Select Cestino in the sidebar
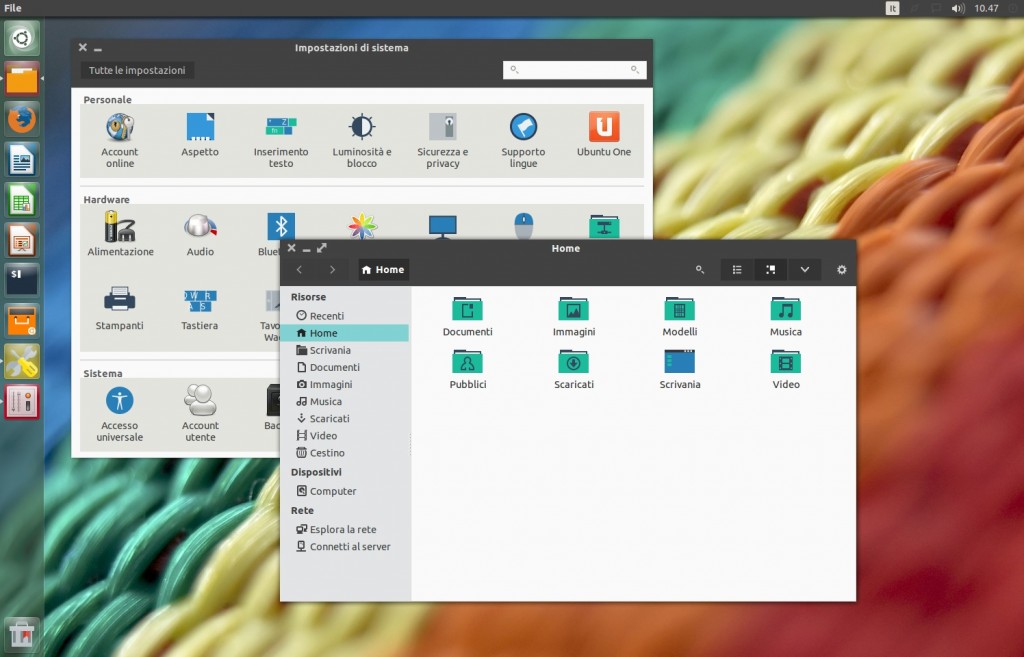This screenshot has width=1024, height=657. [x=326, y=453]
